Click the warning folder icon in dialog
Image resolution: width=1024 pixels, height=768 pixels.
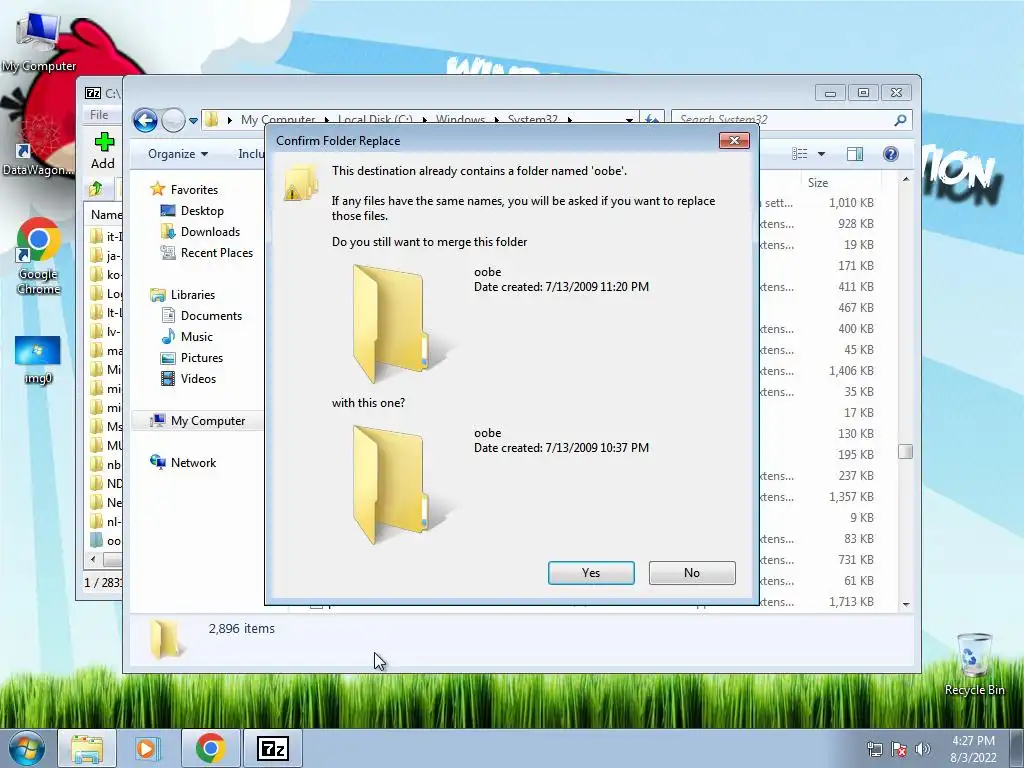coord(300,182)
